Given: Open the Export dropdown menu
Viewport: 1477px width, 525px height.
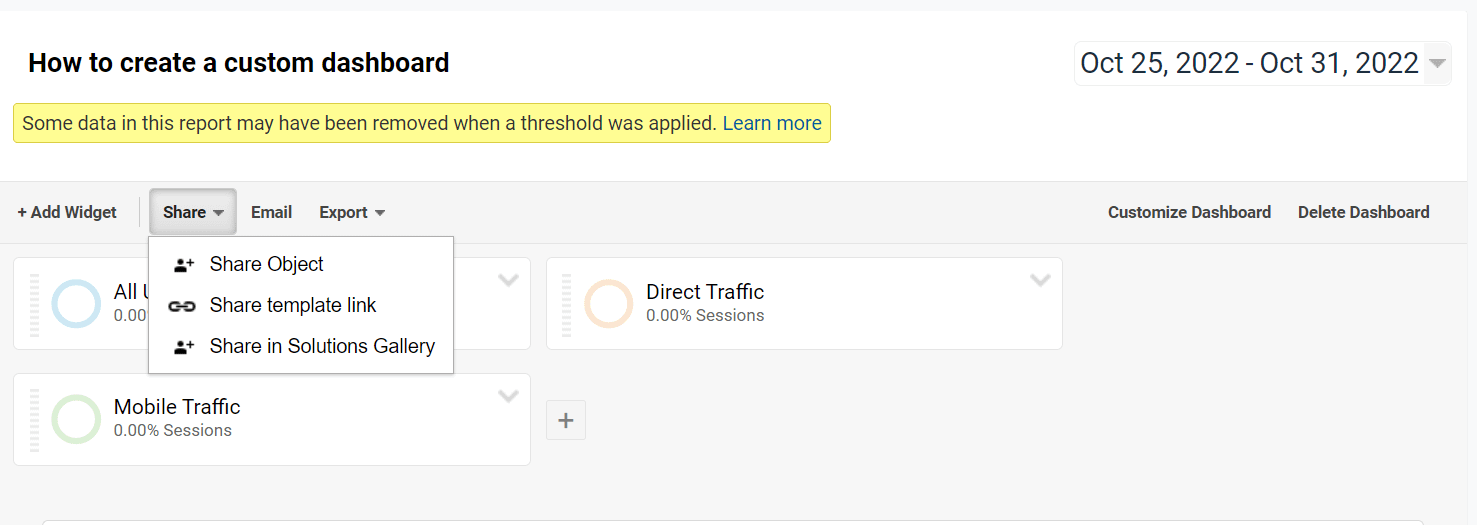Looking at the screenshot, I should coord(352,212).
